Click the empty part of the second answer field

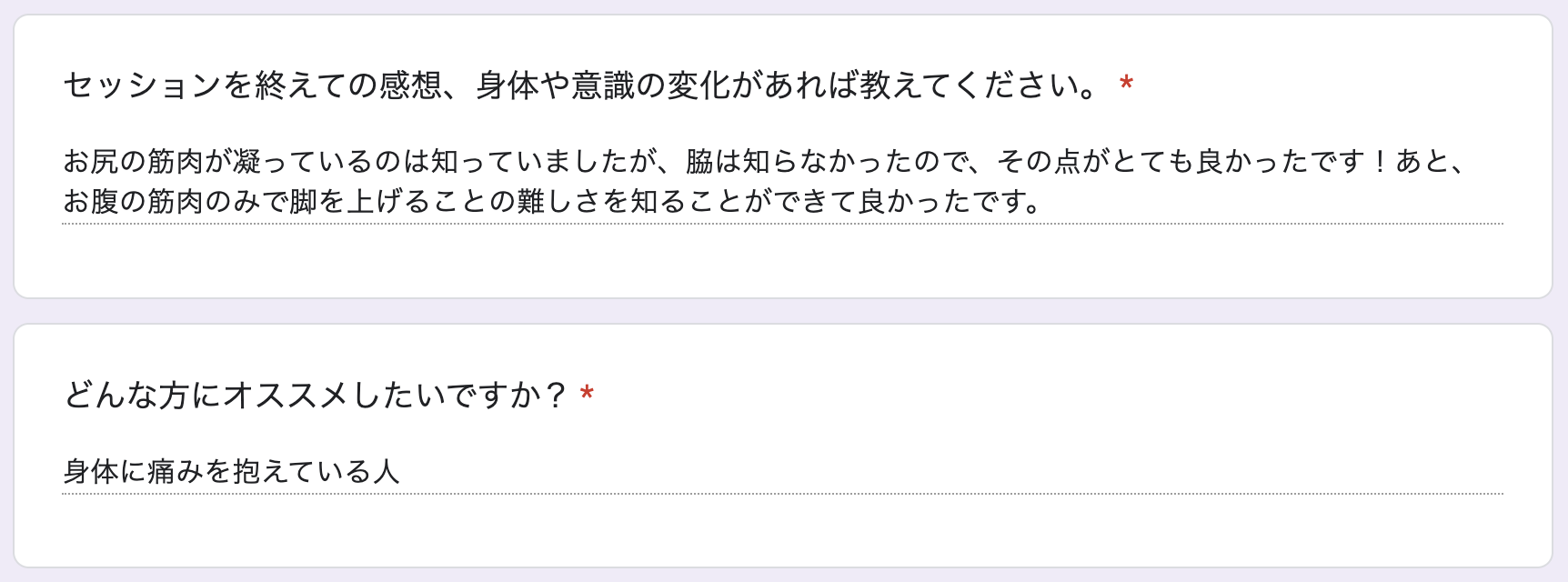951,470
